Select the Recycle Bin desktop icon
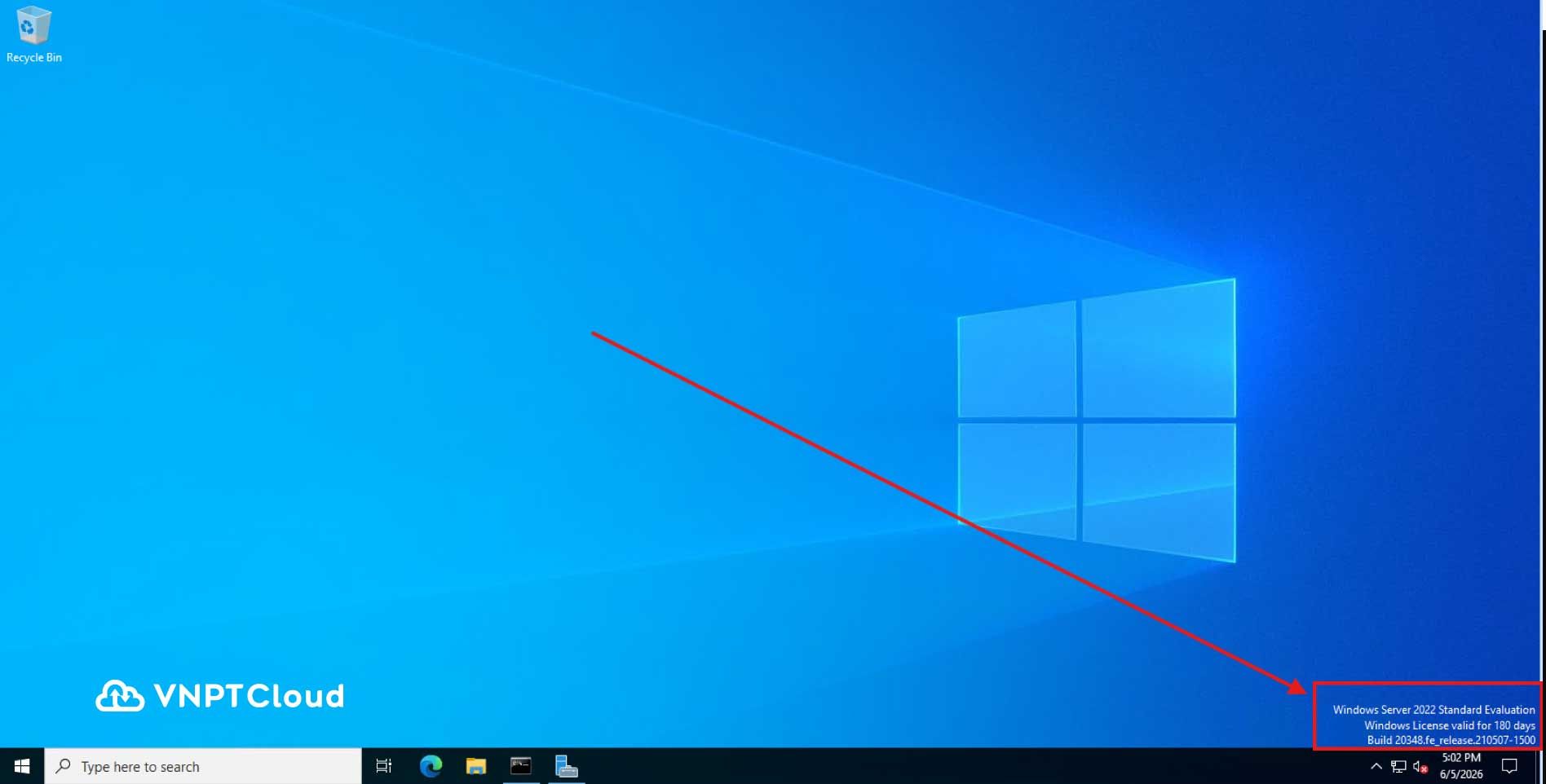This screenshot has height=784, width=1546. 33,34
